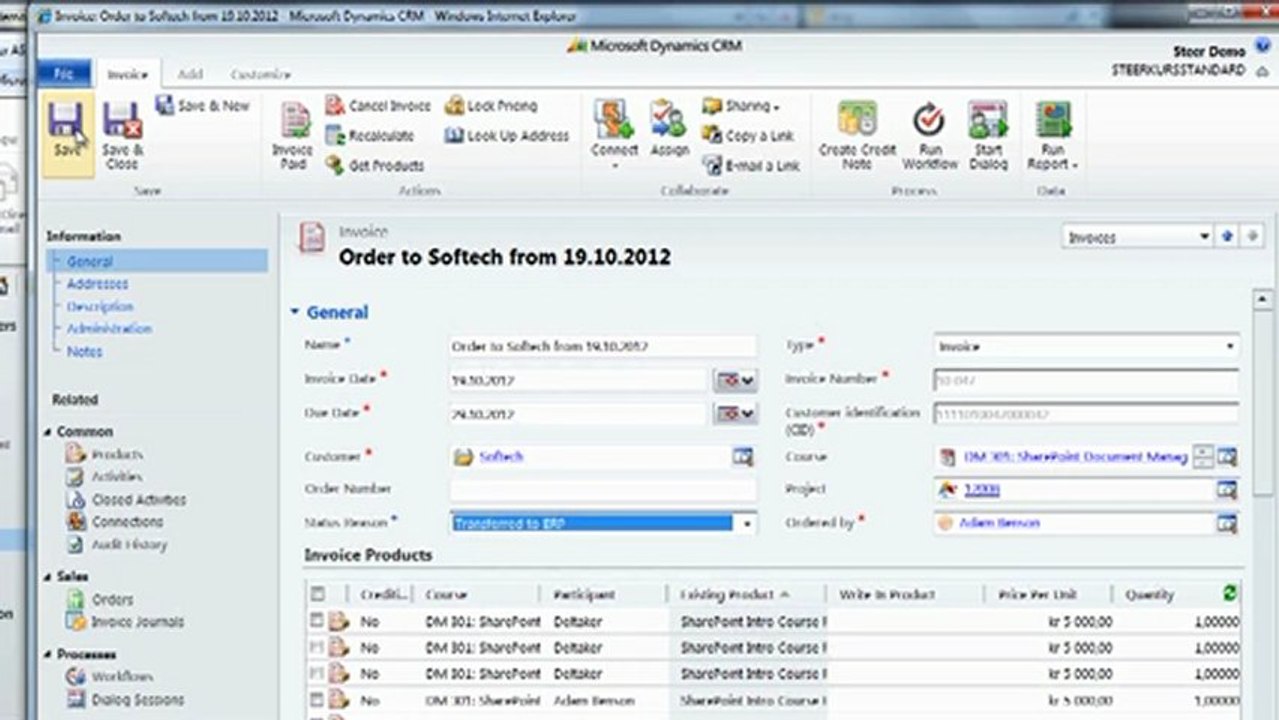The height and width of the screenshot is (720, 1279).
Task: Click Save & New in the ribbon
Action: click(202, 106)
